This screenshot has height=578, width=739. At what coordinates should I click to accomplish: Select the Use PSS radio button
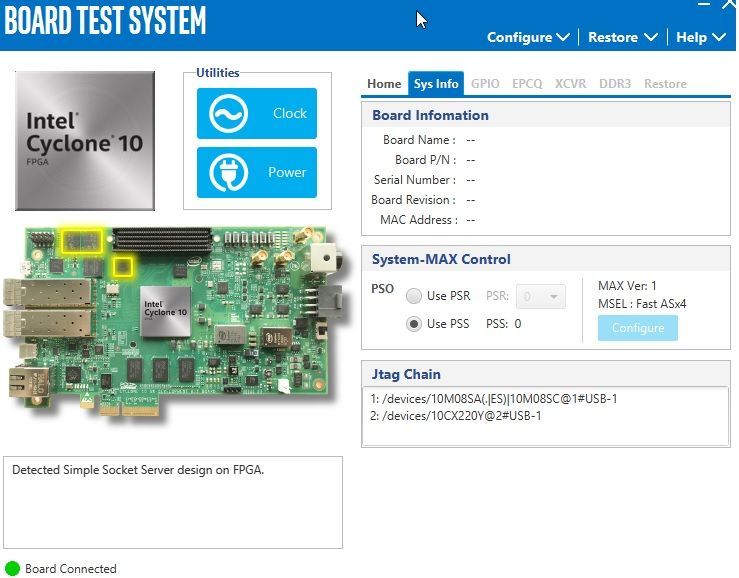(414, 324)
